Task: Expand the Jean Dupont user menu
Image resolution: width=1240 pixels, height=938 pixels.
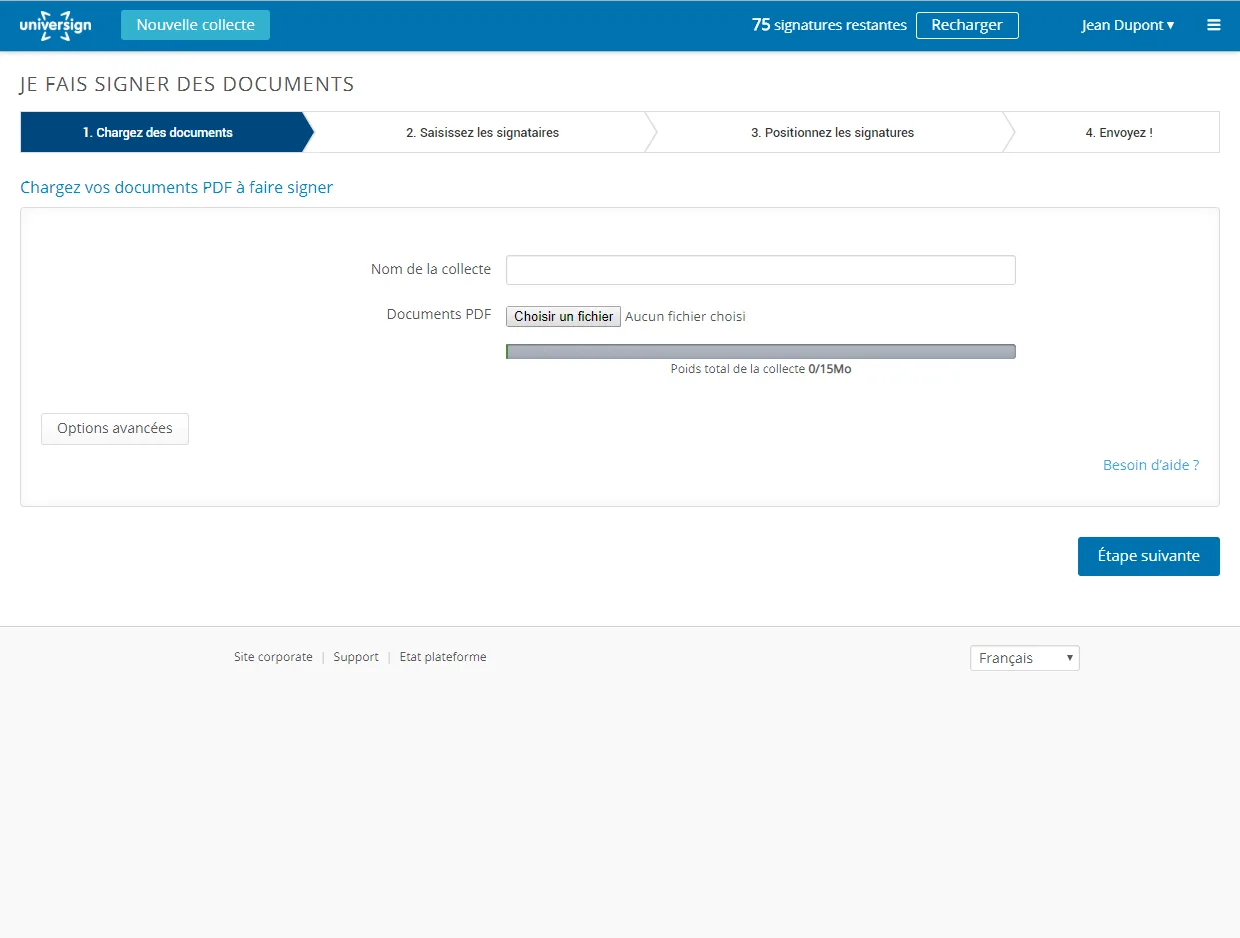Action: [x=1128, y=25]
